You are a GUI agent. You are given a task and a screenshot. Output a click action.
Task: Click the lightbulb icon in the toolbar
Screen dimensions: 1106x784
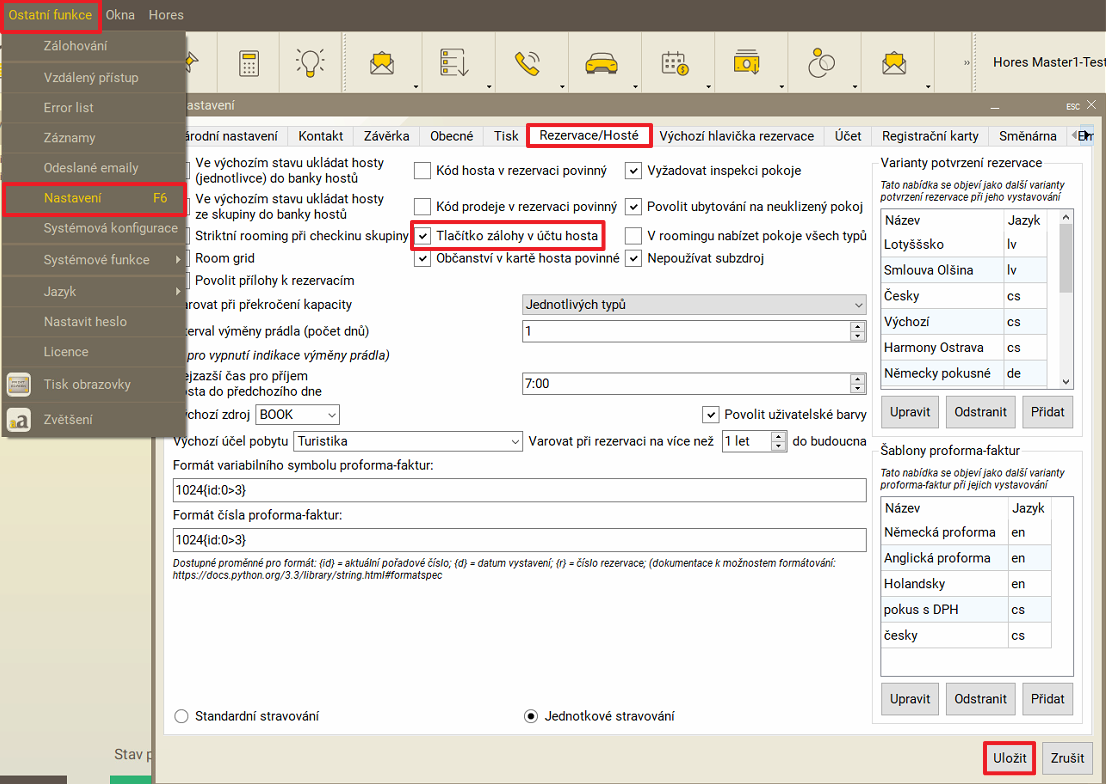(309, 63)
